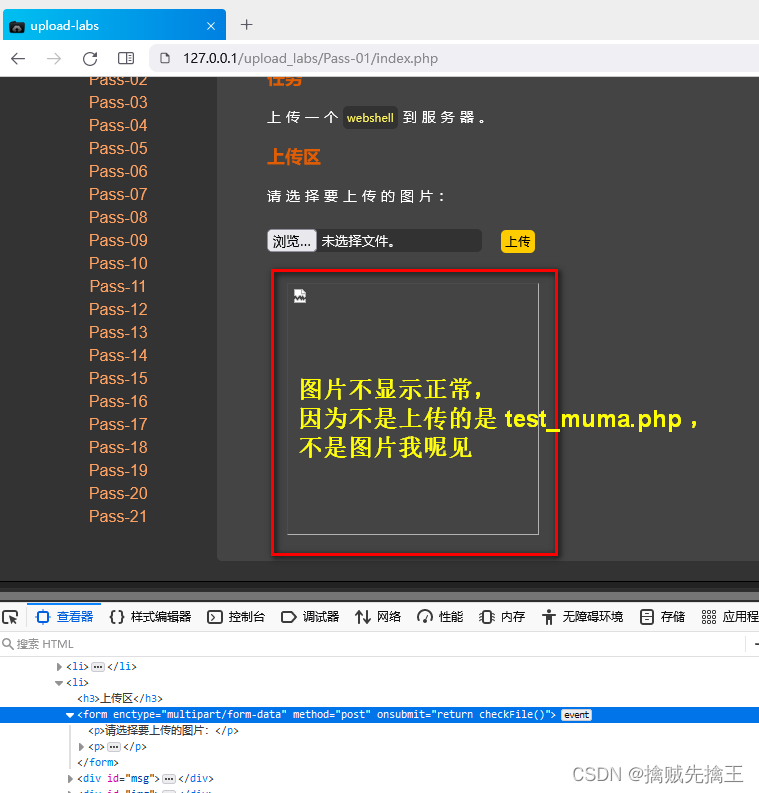Close the upload-labs tab
Image resolution: width=759 pixels, height=793 pixels.
(211, 26)
